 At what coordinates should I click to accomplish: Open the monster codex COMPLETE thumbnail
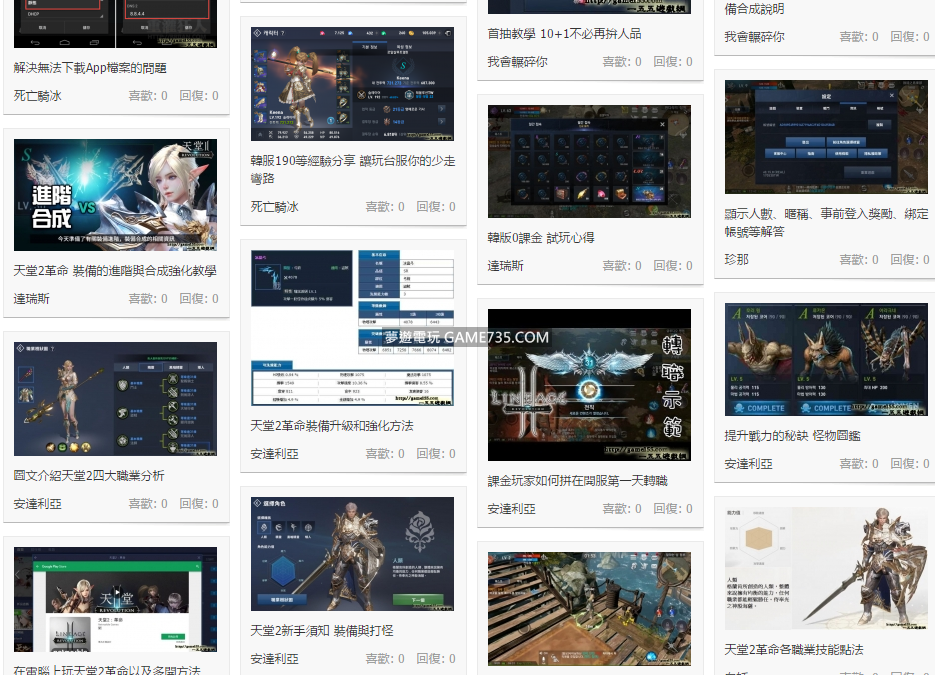pos(826,360)
